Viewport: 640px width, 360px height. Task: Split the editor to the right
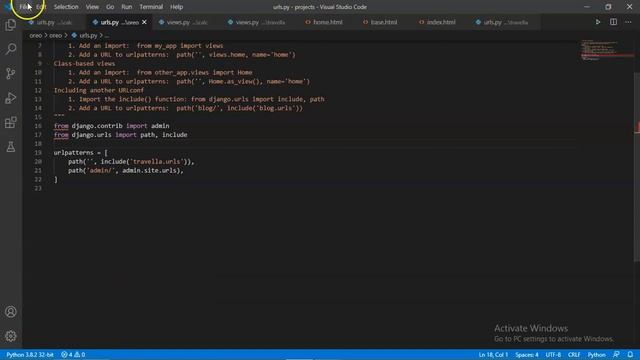pyautogui.click(x=613, y=22)
